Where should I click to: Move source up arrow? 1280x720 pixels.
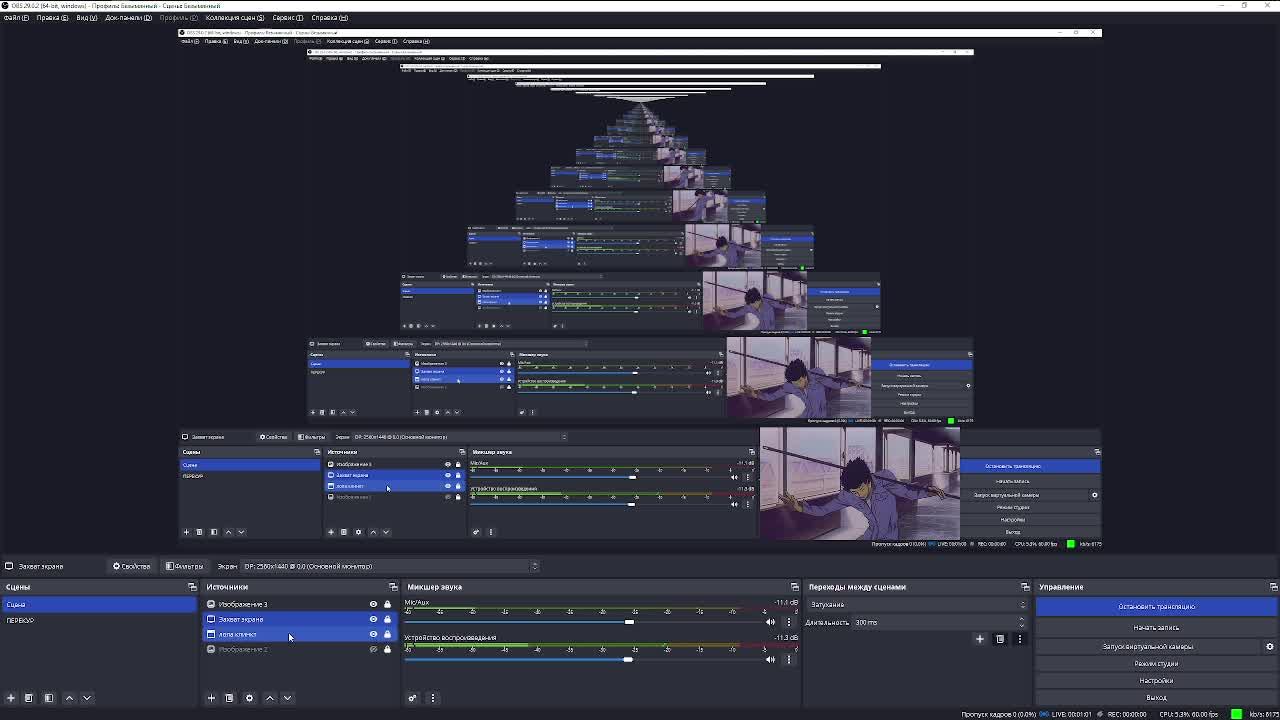click(270, 698)
